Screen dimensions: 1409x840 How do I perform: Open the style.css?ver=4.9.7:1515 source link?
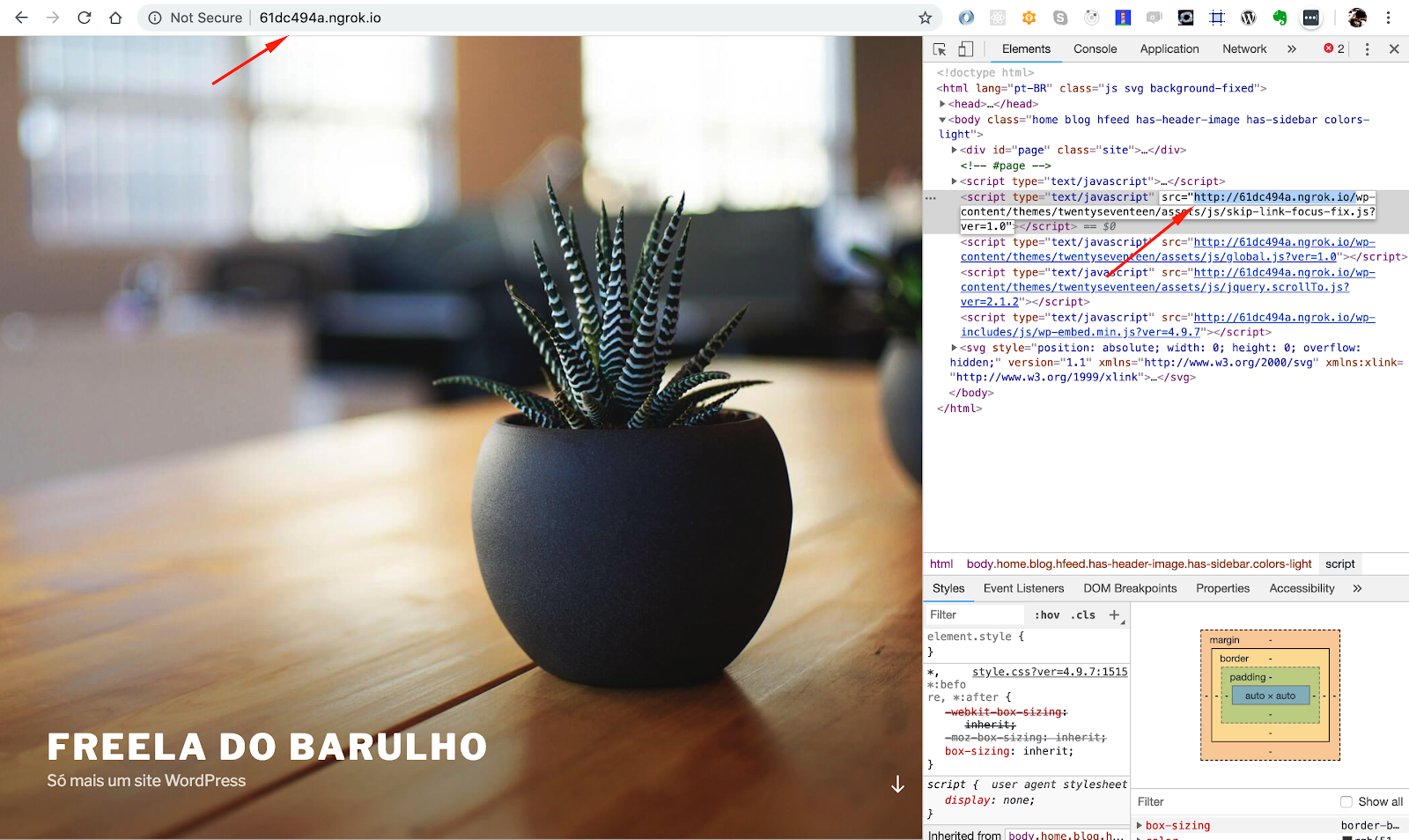pos(1050,672)
